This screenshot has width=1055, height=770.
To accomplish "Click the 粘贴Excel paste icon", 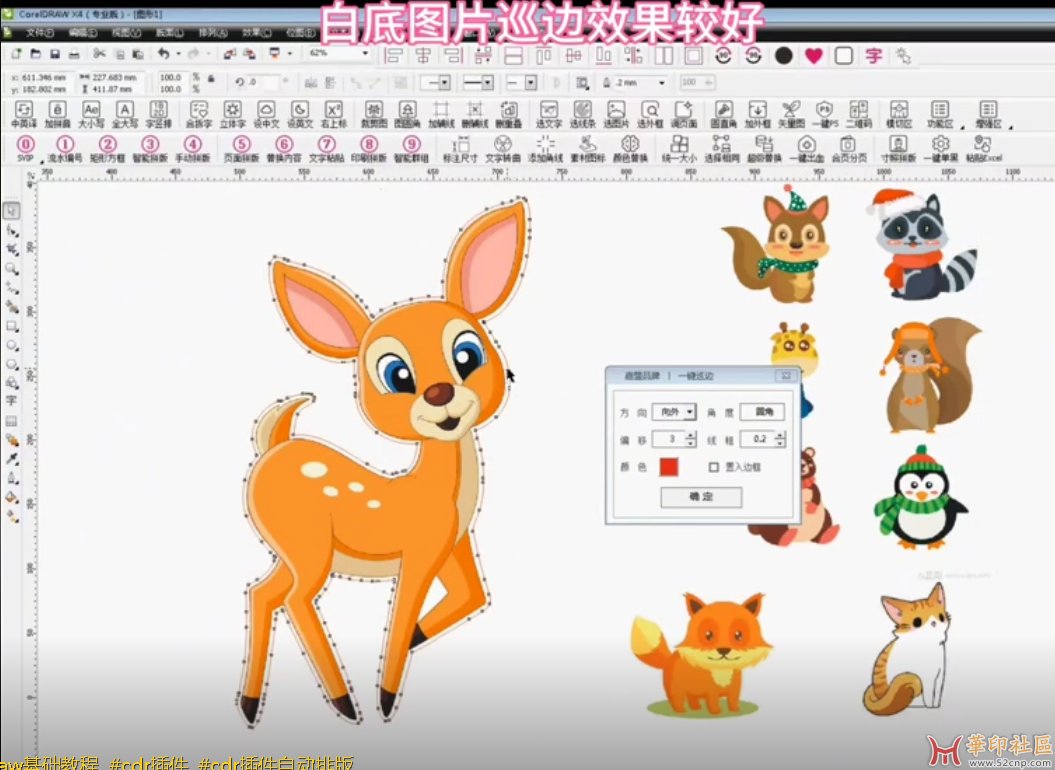I will (x=984, y=149).
